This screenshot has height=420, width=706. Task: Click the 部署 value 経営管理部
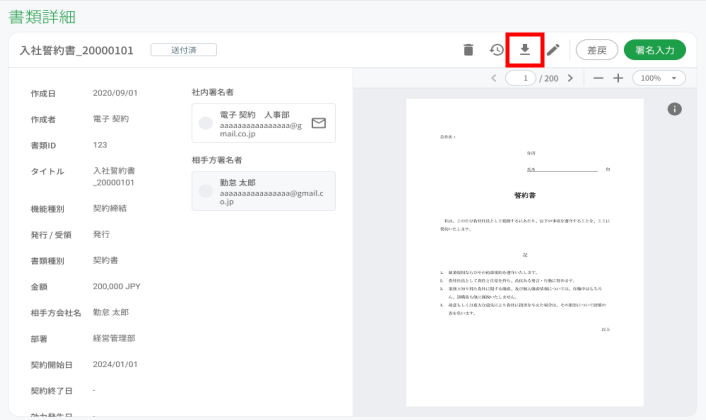(x=114, y=338)
